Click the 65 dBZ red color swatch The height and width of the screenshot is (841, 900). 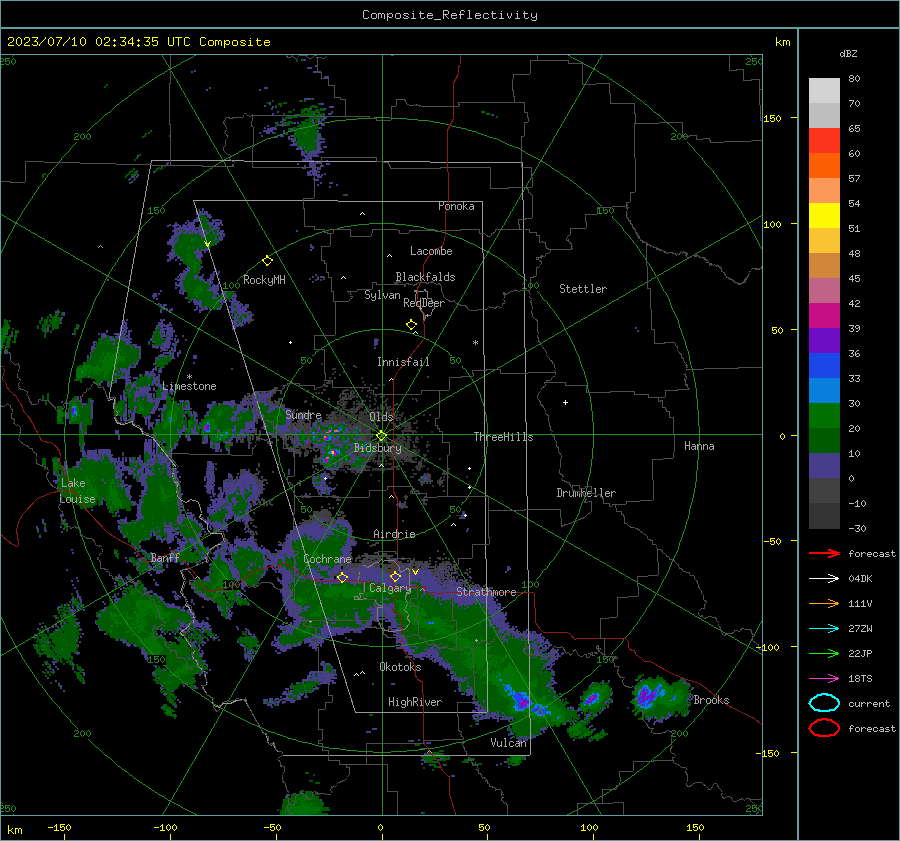pos(824,140)
